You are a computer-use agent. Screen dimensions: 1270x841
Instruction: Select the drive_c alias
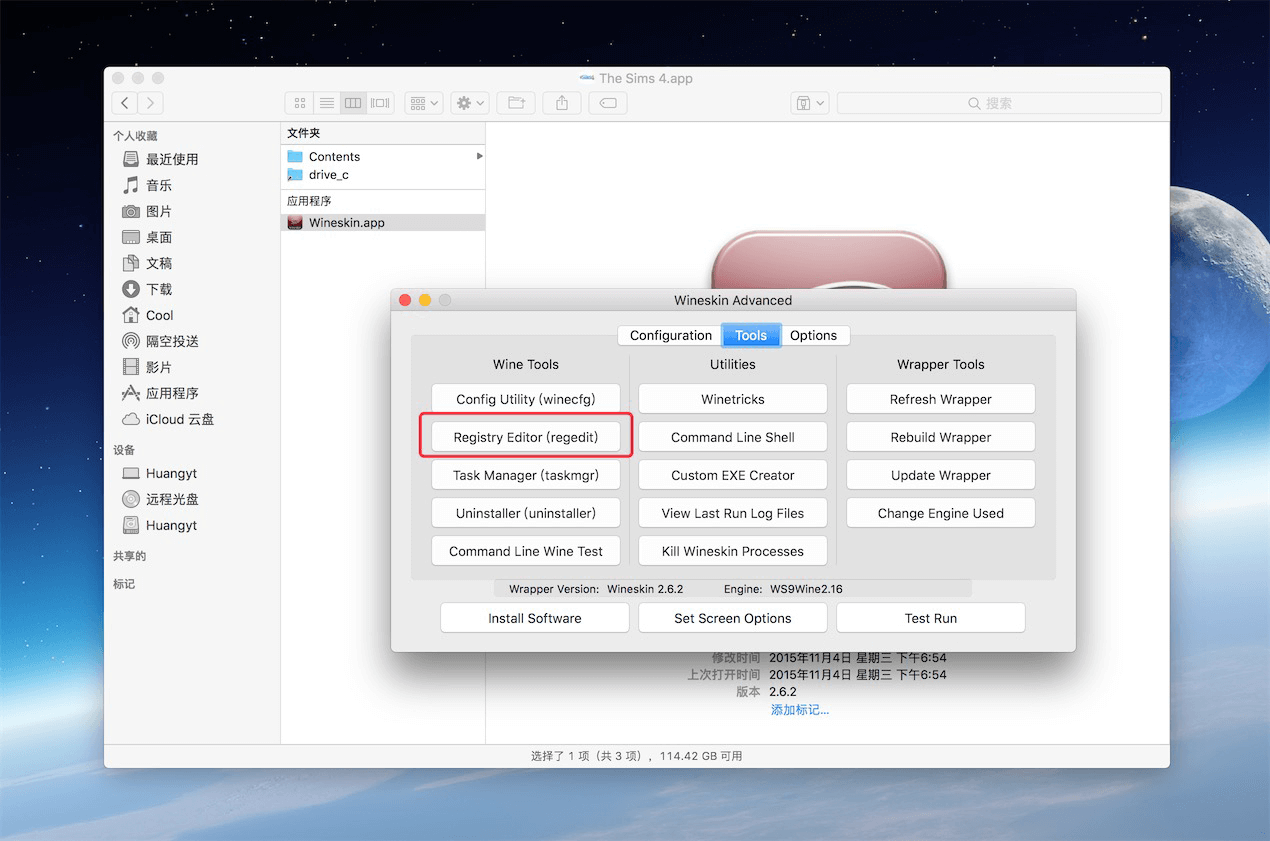(x=383, y=174)
